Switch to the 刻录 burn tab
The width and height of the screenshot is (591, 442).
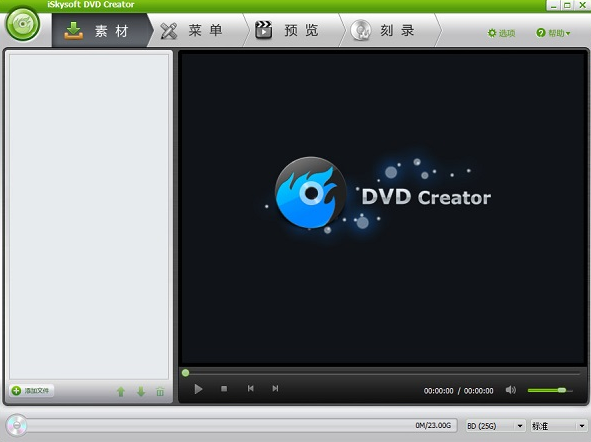click(x=389, y=31)
